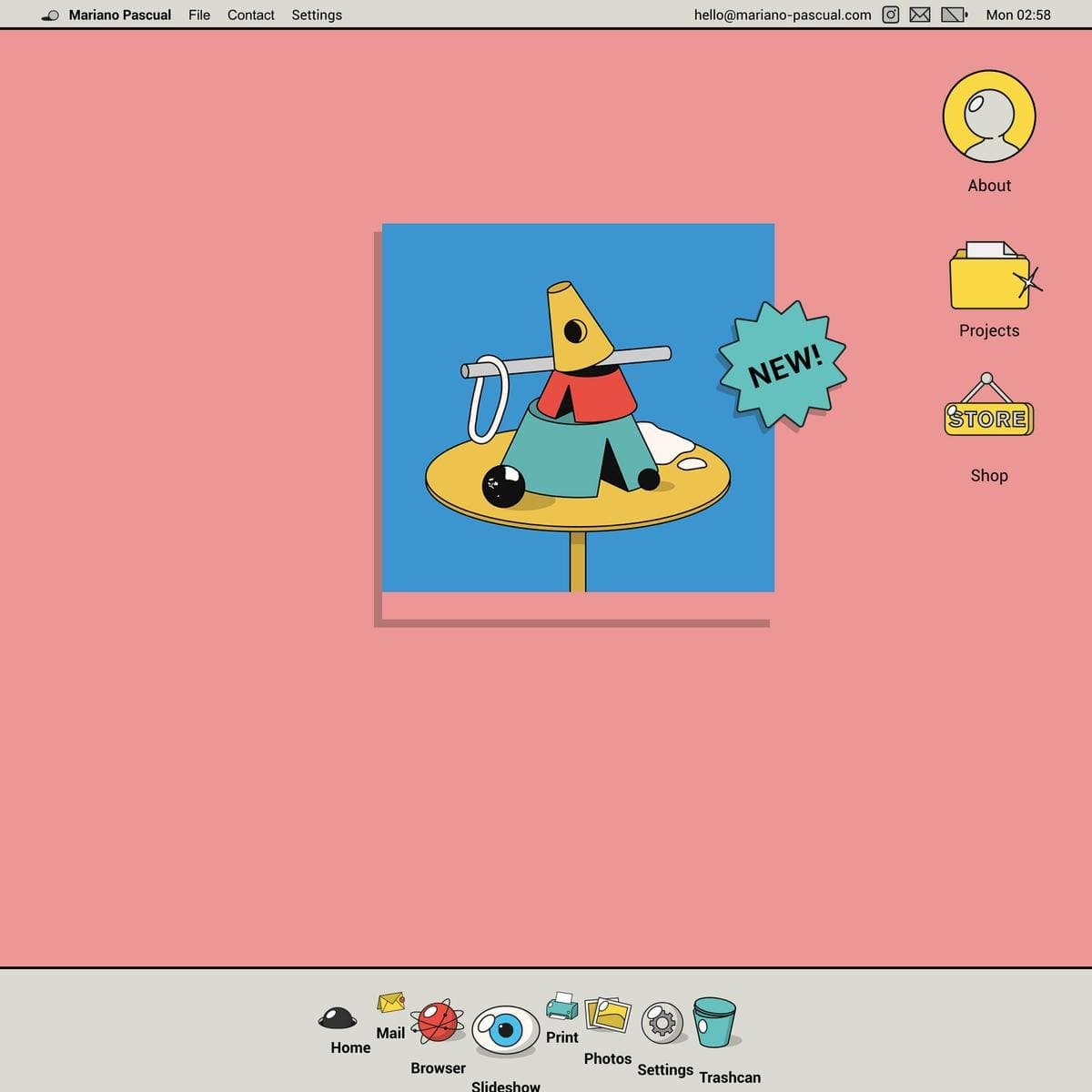Start the Slideshow eye icon
The image size is (1092, 1092).
[x=505, y=1030]
